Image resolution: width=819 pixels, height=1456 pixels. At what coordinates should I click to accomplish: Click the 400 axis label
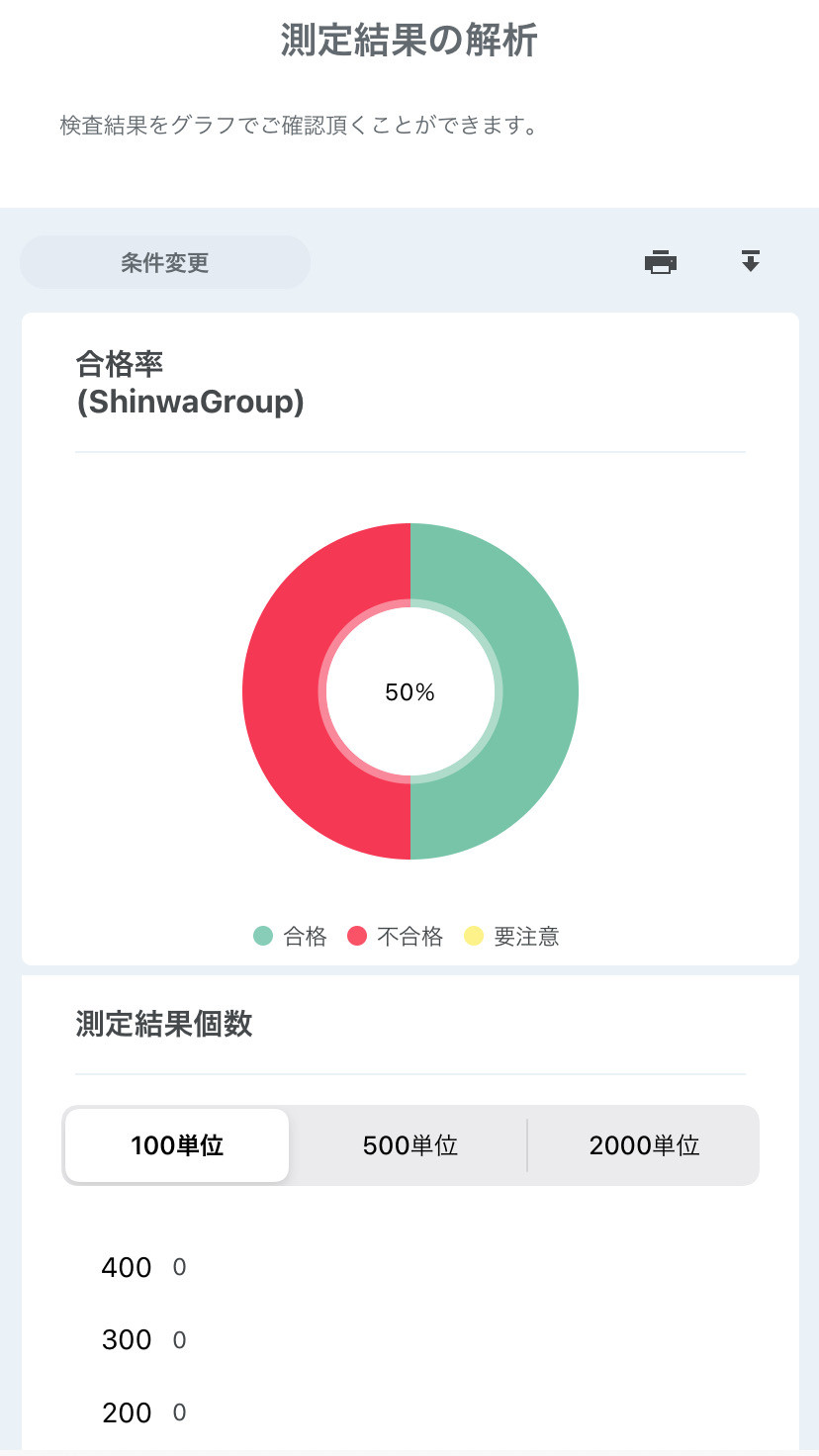[x=127, y=1268]
